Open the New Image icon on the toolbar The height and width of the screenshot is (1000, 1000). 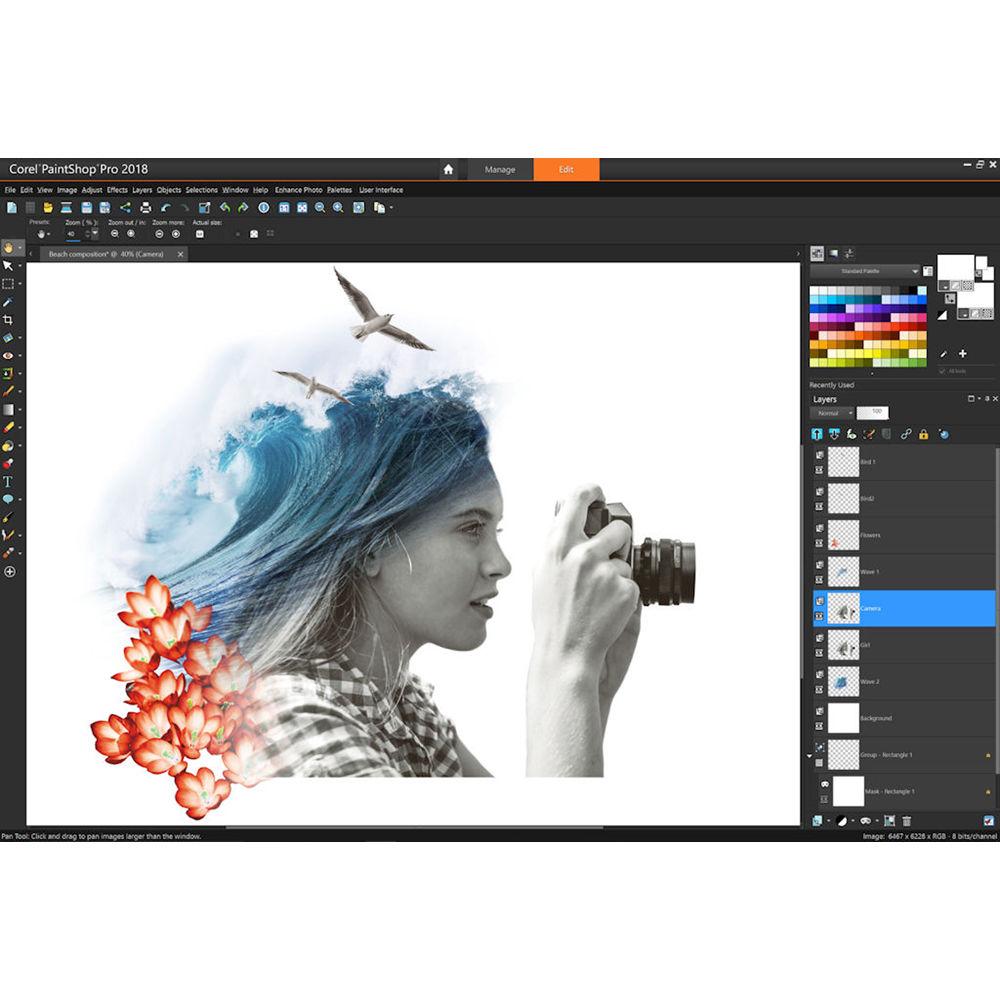click(x=10, y=207)
